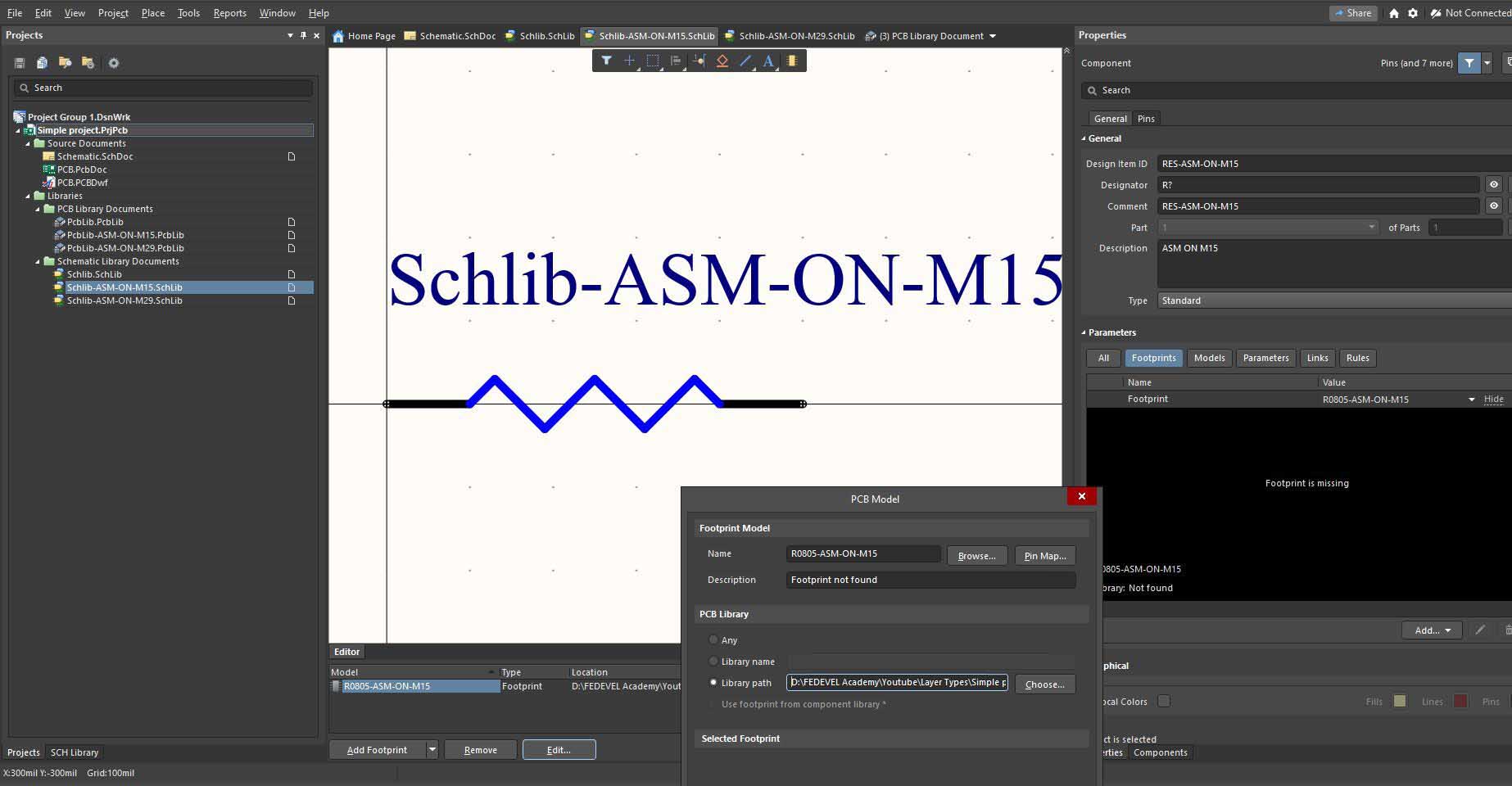The height and width of the screenshot is (786, 1512).
Task: Enable the Local Colors checkbox
Action: [x=1164, y=702]
